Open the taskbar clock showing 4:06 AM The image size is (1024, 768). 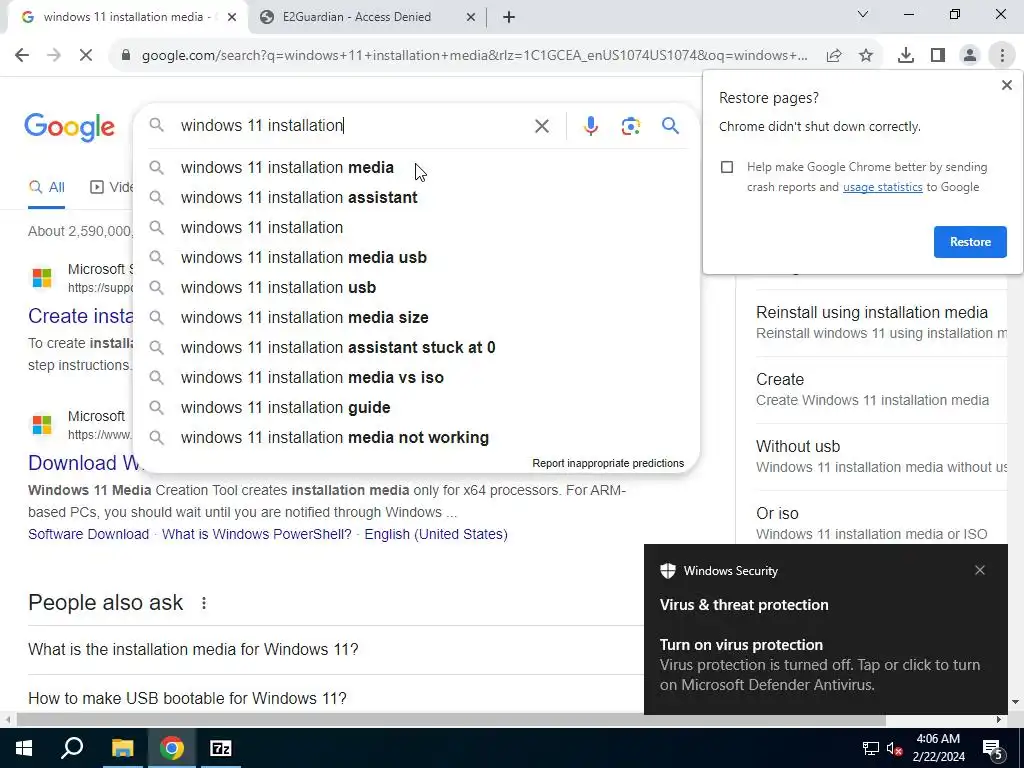938,748
